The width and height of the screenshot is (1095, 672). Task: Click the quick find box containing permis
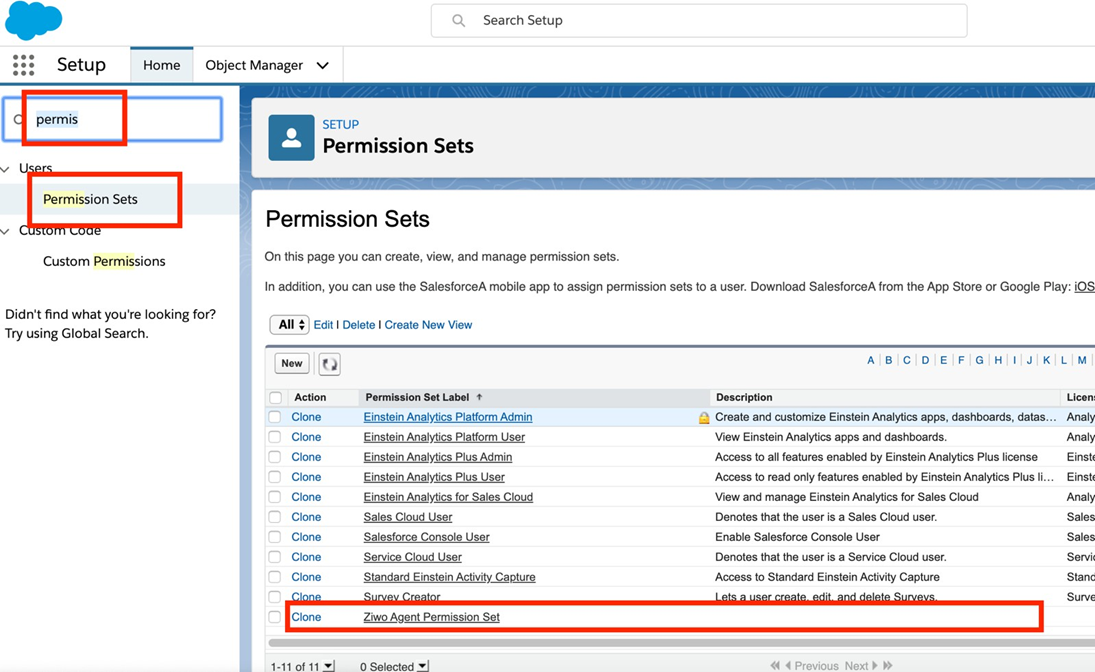[x=112, y=119]
